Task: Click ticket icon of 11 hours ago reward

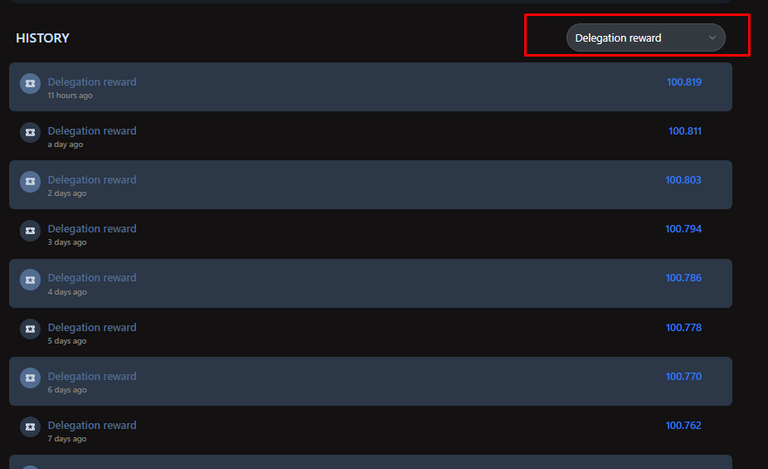Action: (x=30, y=83)
